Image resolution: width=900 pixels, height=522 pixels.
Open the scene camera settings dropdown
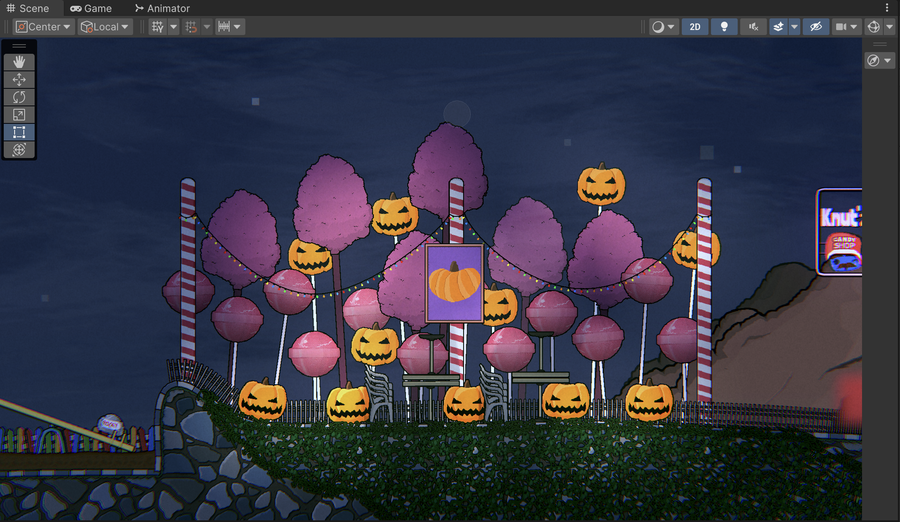[847, 26]
